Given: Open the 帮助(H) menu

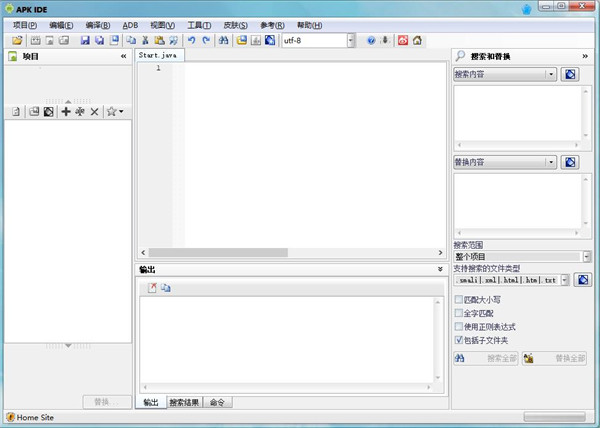Looking at the screenshot, I should tap(309, 25).
